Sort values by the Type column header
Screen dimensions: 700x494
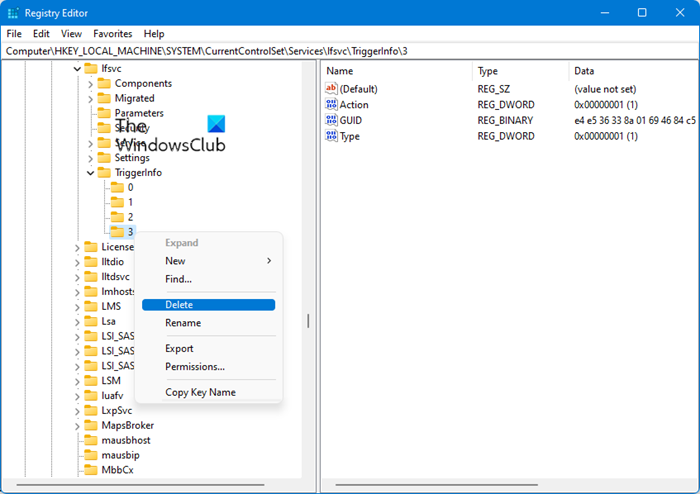coord(521,71)
